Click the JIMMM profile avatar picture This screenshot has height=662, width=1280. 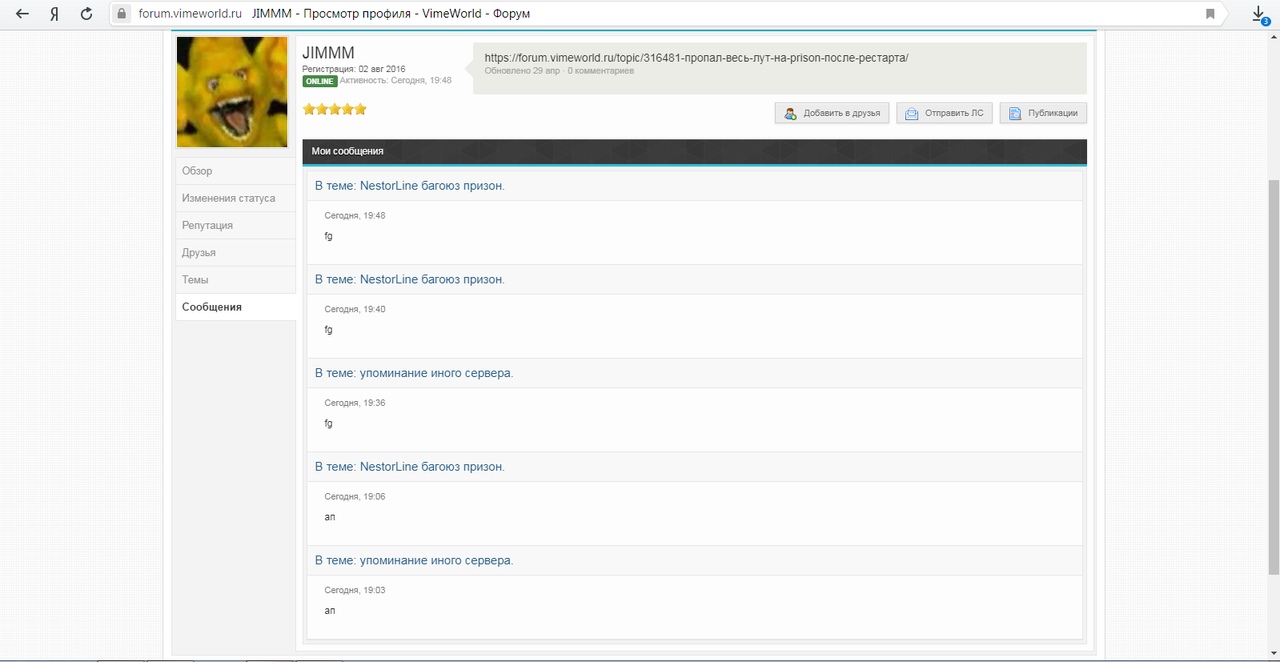232,92
